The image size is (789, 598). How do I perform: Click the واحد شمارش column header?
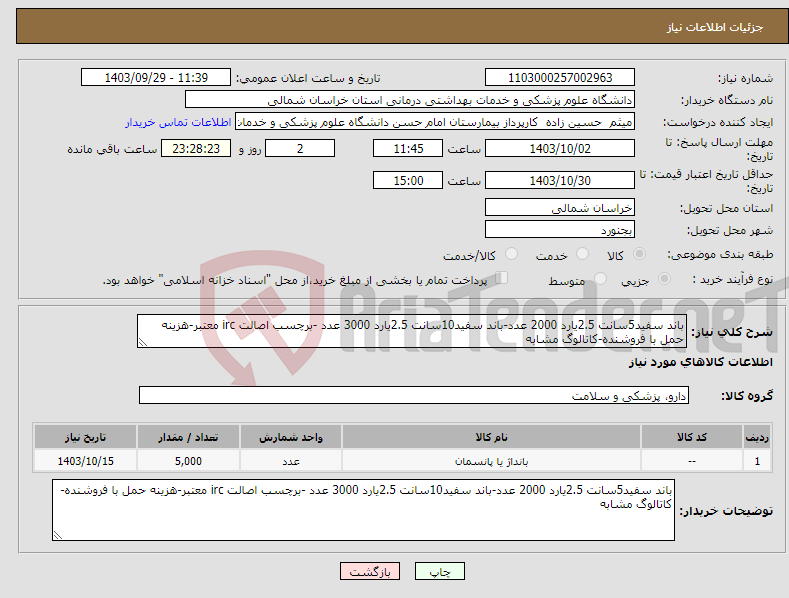click(291, 437)
